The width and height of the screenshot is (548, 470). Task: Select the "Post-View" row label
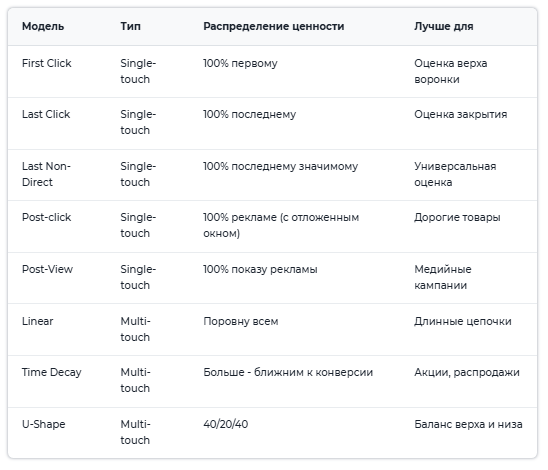point(48,269)
